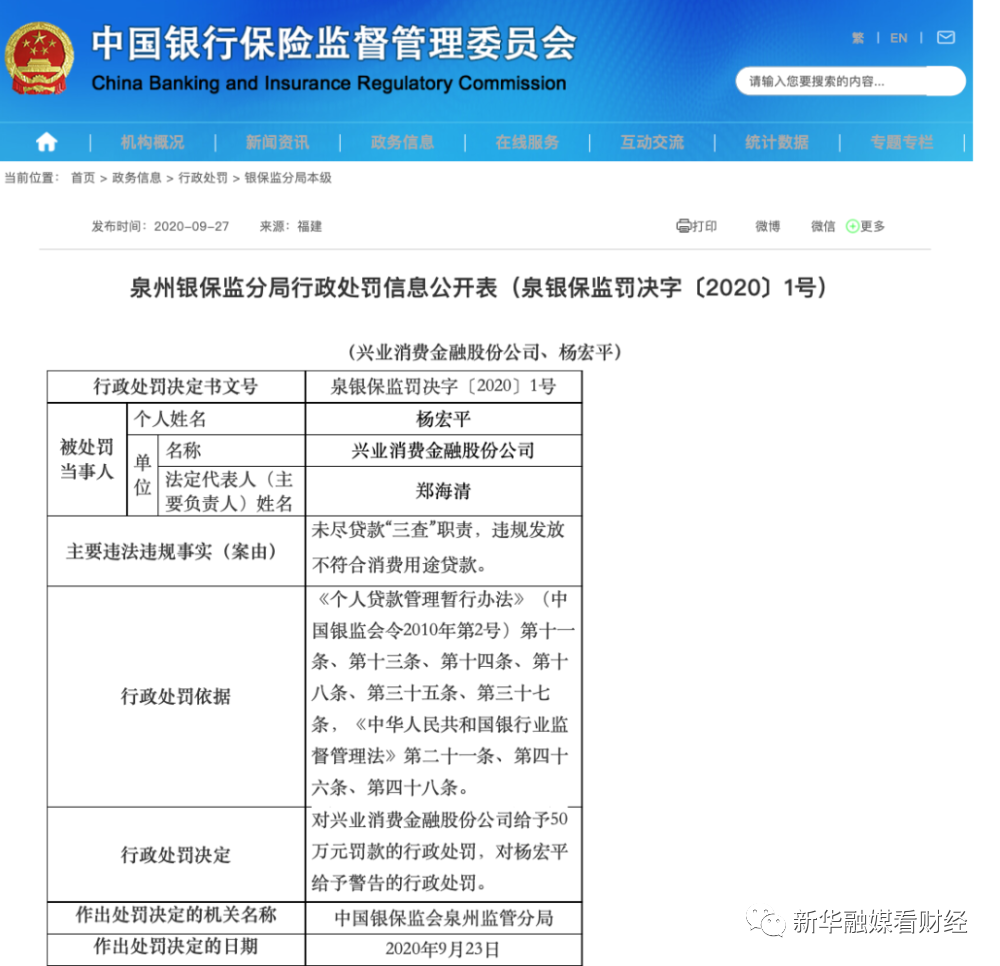Click the table cell 郑海清
This screenshot has height=966, width=1000.
[x=443, y=491]
